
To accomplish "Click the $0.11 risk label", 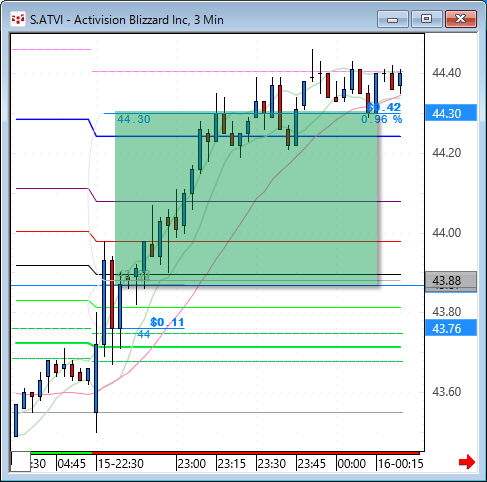I will tap(167, 322).
